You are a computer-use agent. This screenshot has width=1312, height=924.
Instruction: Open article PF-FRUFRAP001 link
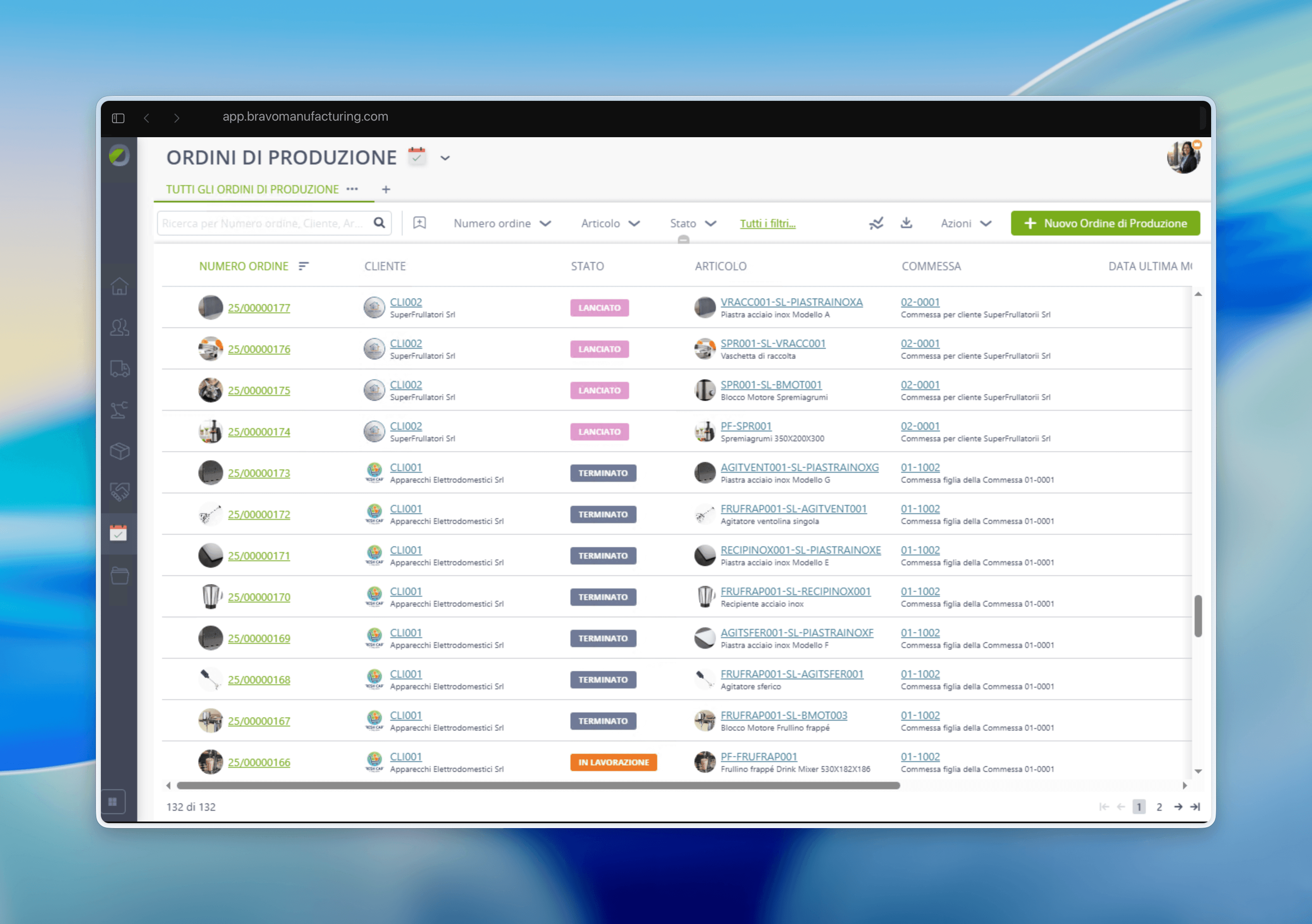tap(759, 757)
